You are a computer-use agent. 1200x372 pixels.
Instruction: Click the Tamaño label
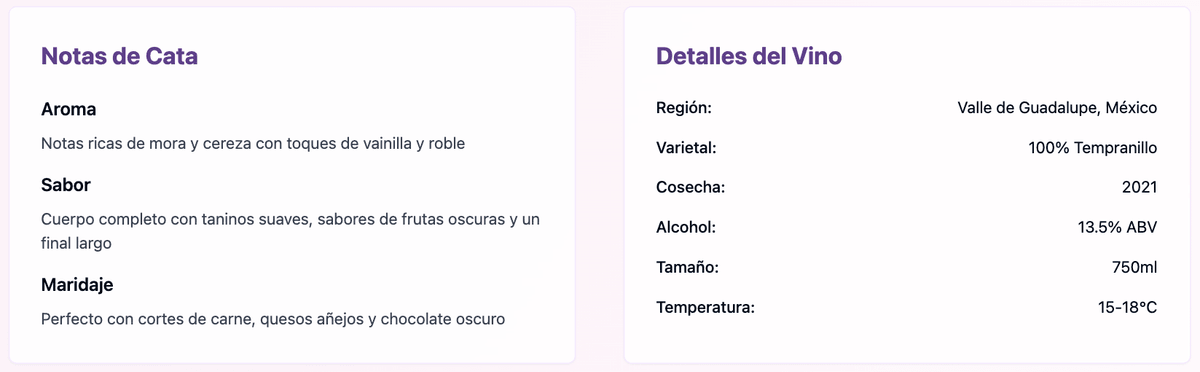click(x=688, y=267)
